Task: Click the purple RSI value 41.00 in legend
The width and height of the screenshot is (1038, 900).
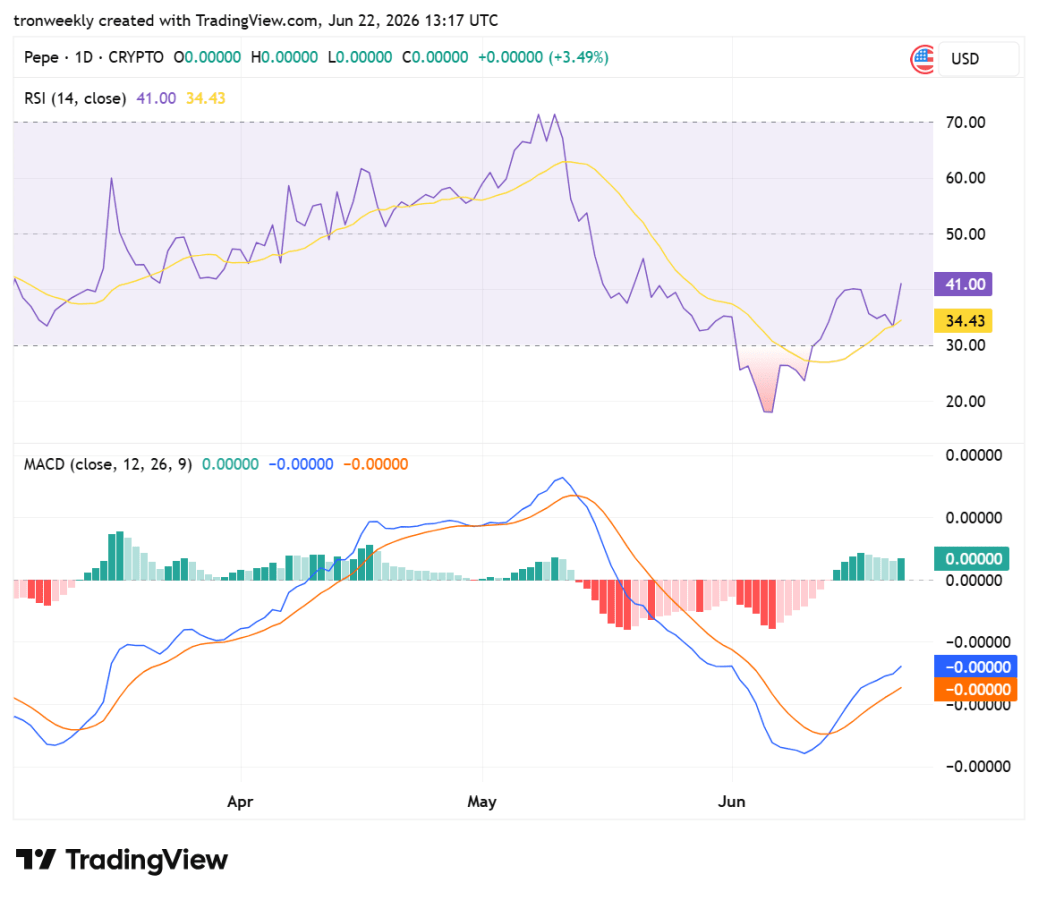Action: pos(156,99)
